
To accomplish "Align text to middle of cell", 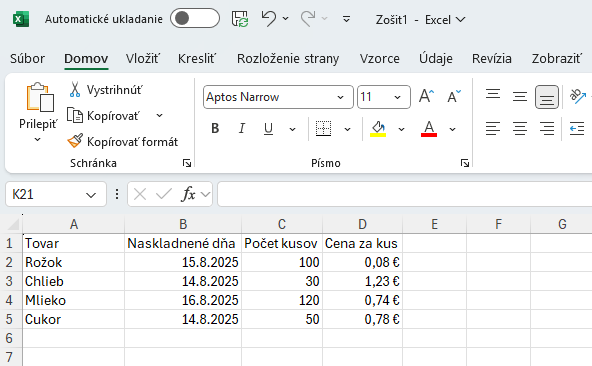I will [x=520, y=97].
